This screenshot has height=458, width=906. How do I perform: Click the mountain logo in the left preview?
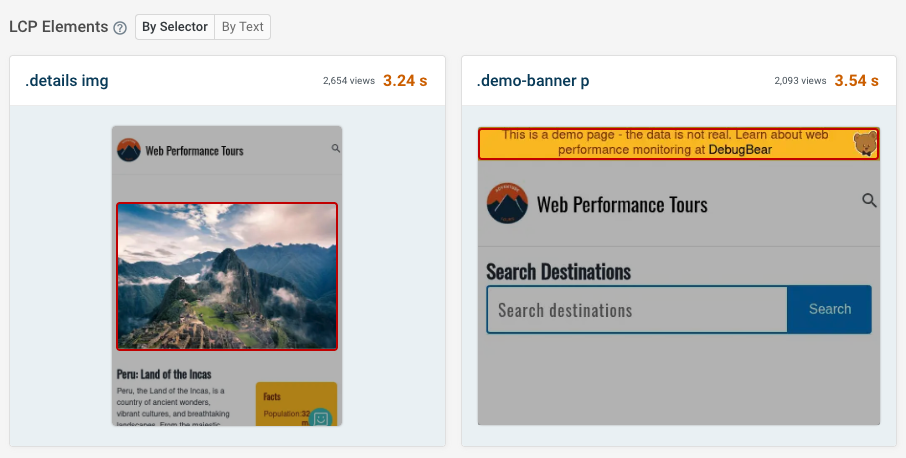click(x=129, y=151)
